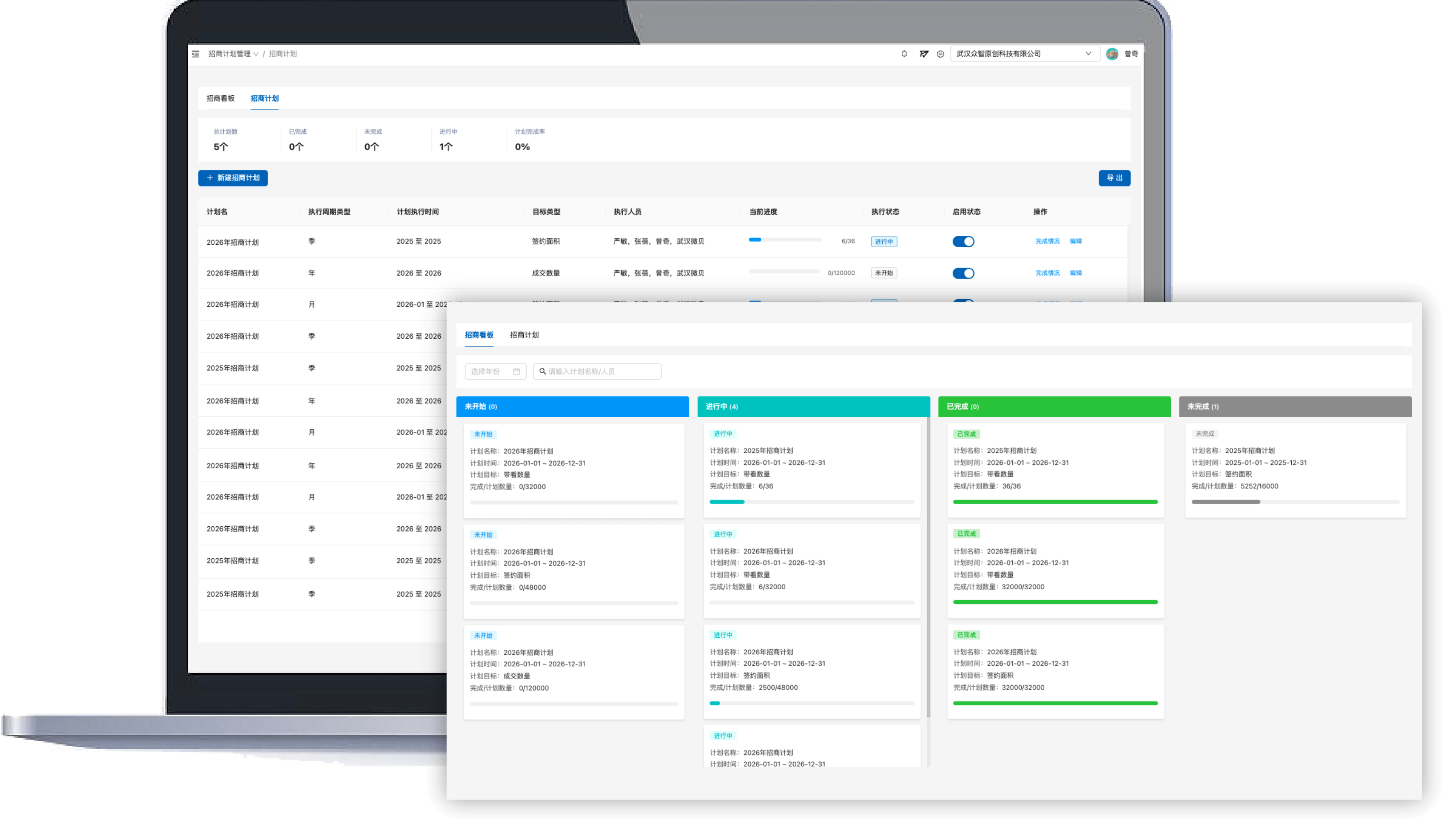Click the 计划名 column header
The height and width of the screenshot is (833, 1456).
click(217, 211)
